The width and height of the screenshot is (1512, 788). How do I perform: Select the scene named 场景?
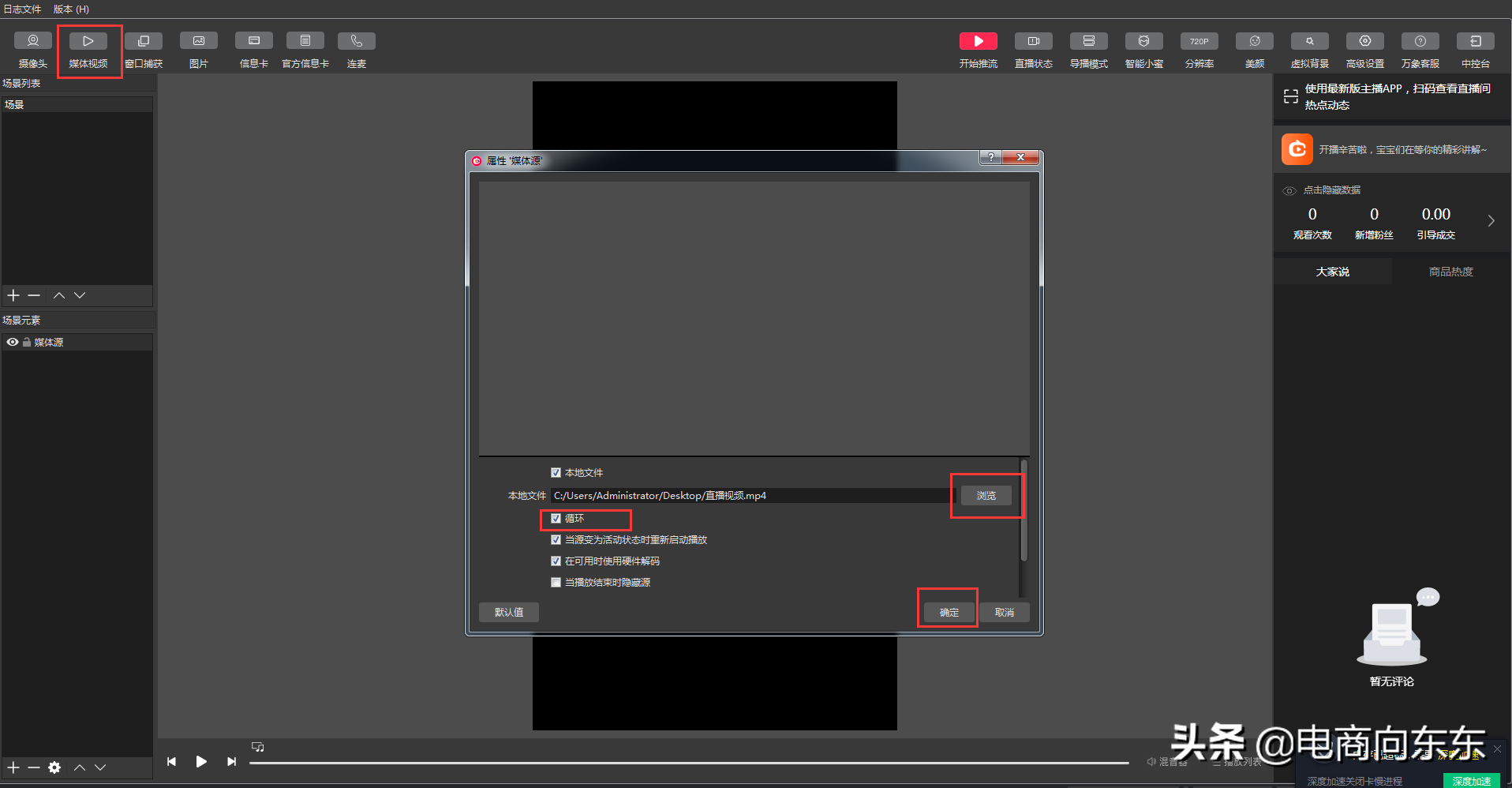pyautogui.click(x=77, y=104)
